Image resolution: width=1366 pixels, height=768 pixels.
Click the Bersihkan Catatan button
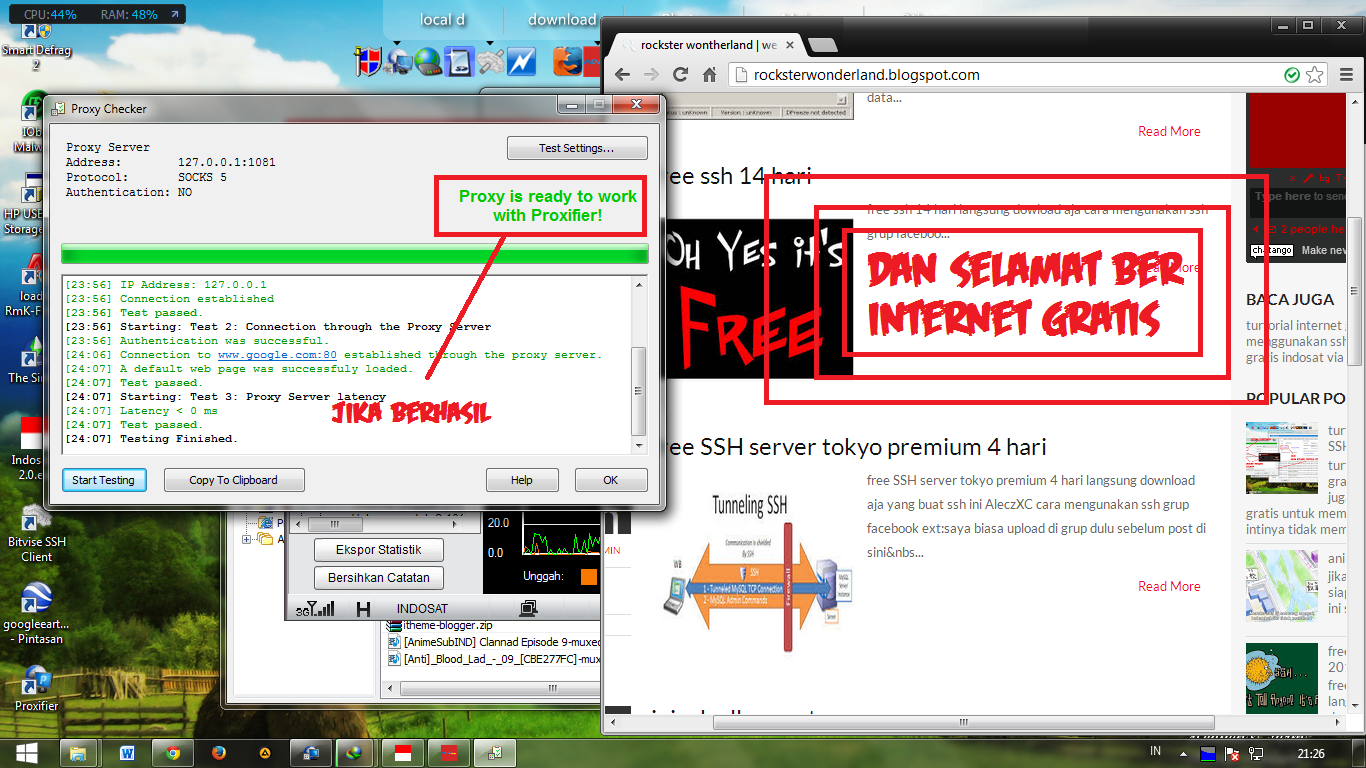click(x=379, y=578)
